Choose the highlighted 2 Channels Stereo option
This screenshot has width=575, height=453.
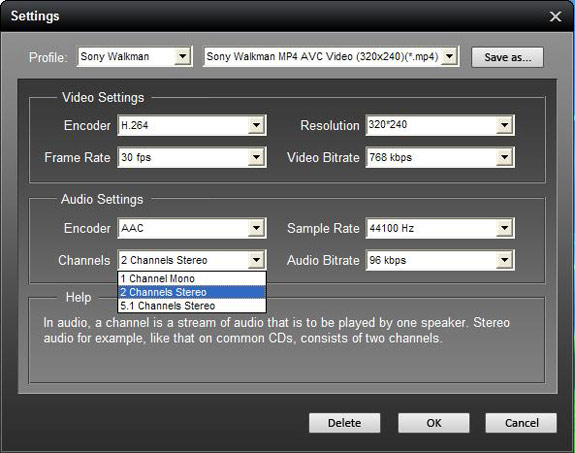pyautogui.click(x=192, y=292)
